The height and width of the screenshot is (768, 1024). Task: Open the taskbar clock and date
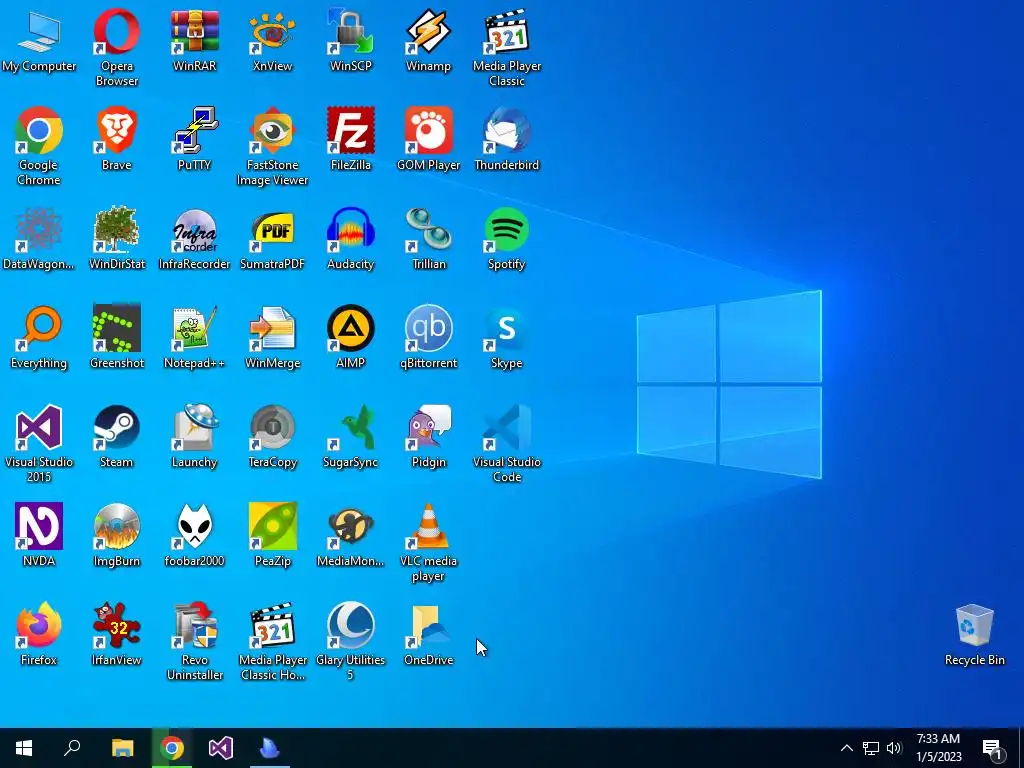(938, 748)
